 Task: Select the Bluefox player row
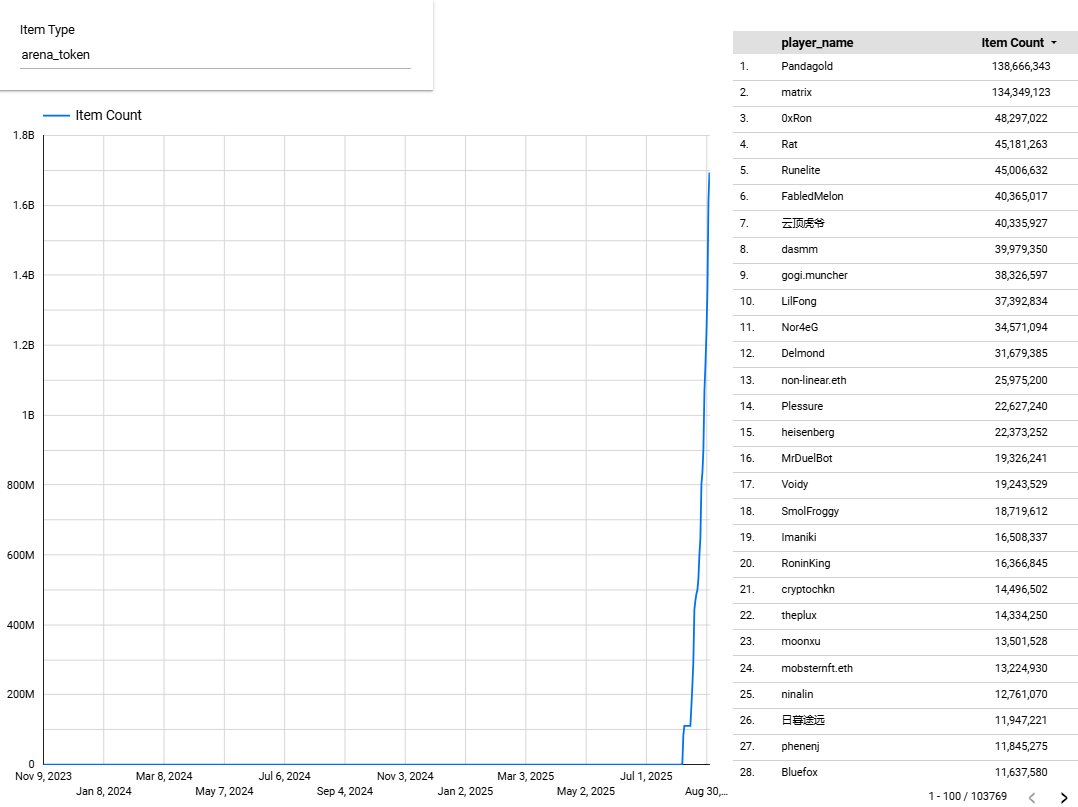coord(905,773)
